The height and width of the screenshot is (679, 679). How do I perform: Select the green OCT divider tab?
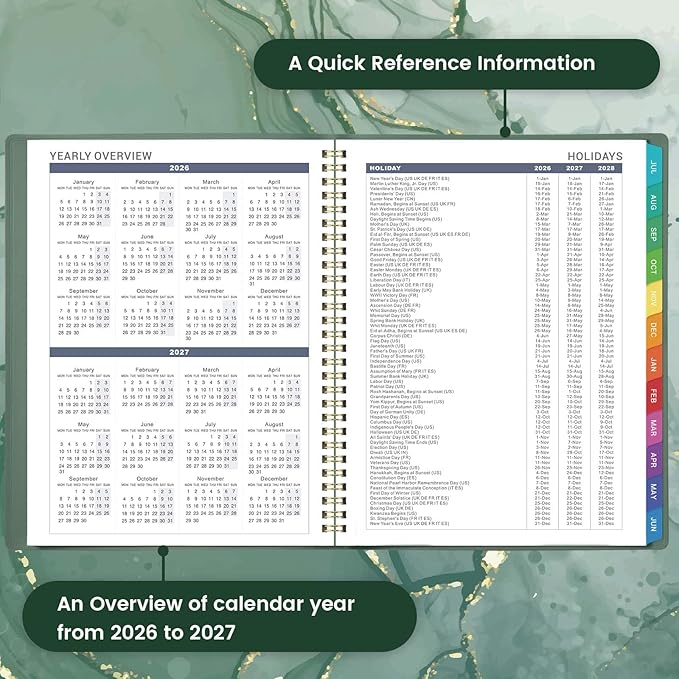(x=653, y=267)
